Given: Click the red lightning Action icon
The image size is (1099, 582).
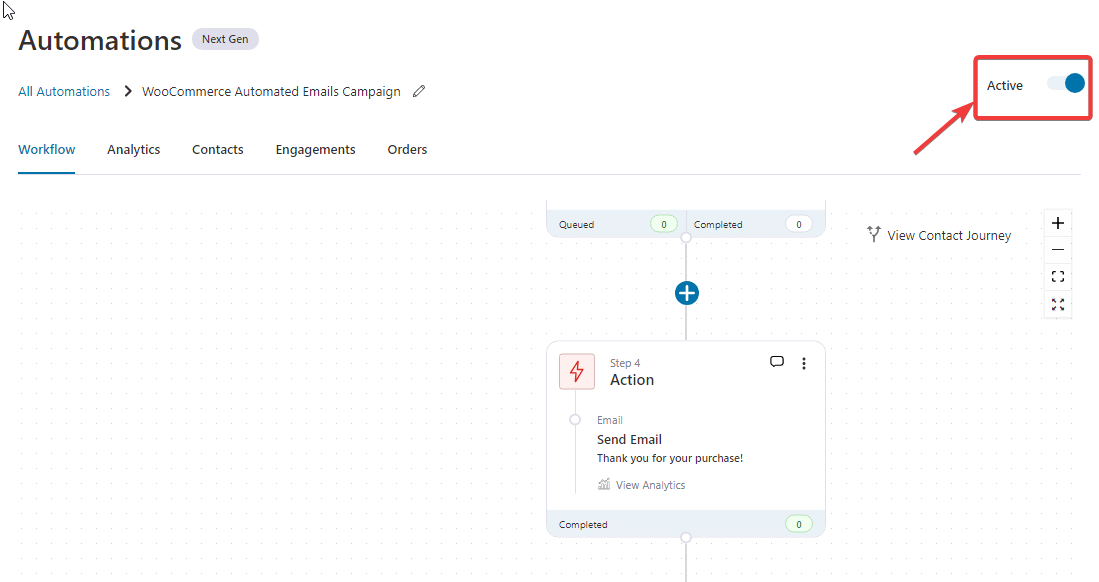Looking at the screenshot, I should [x=577, y=371].
